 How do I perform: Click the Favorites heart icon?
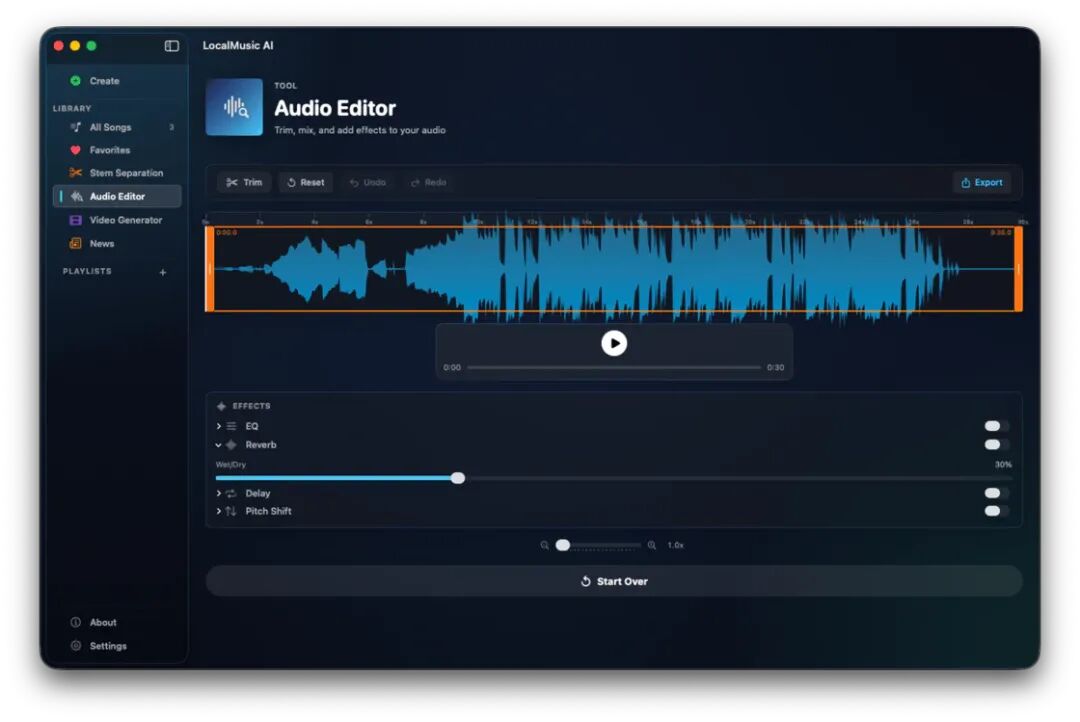76,149
